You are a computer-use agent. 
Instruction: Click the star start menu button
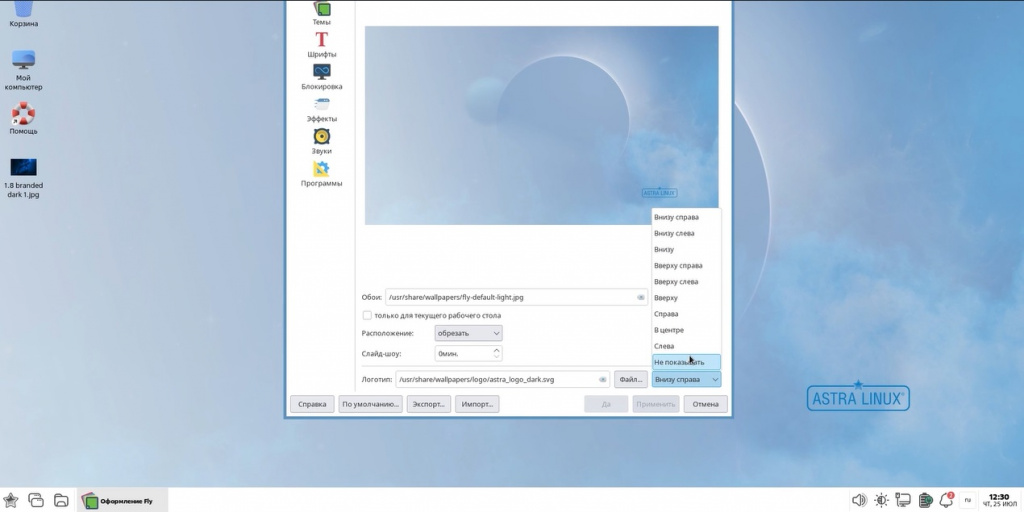[11, 500]
